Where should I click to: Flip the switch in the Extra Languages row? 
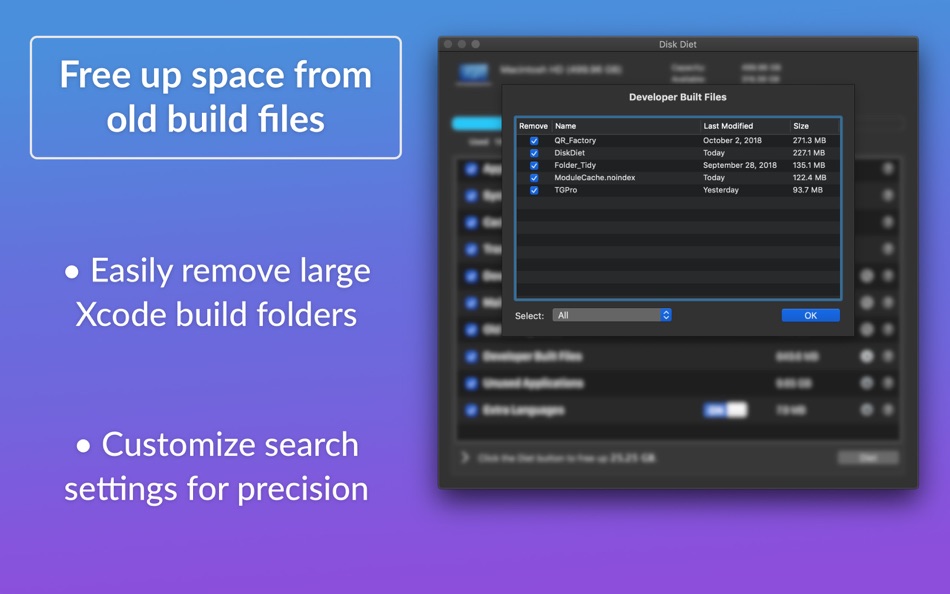coord(725,410)
